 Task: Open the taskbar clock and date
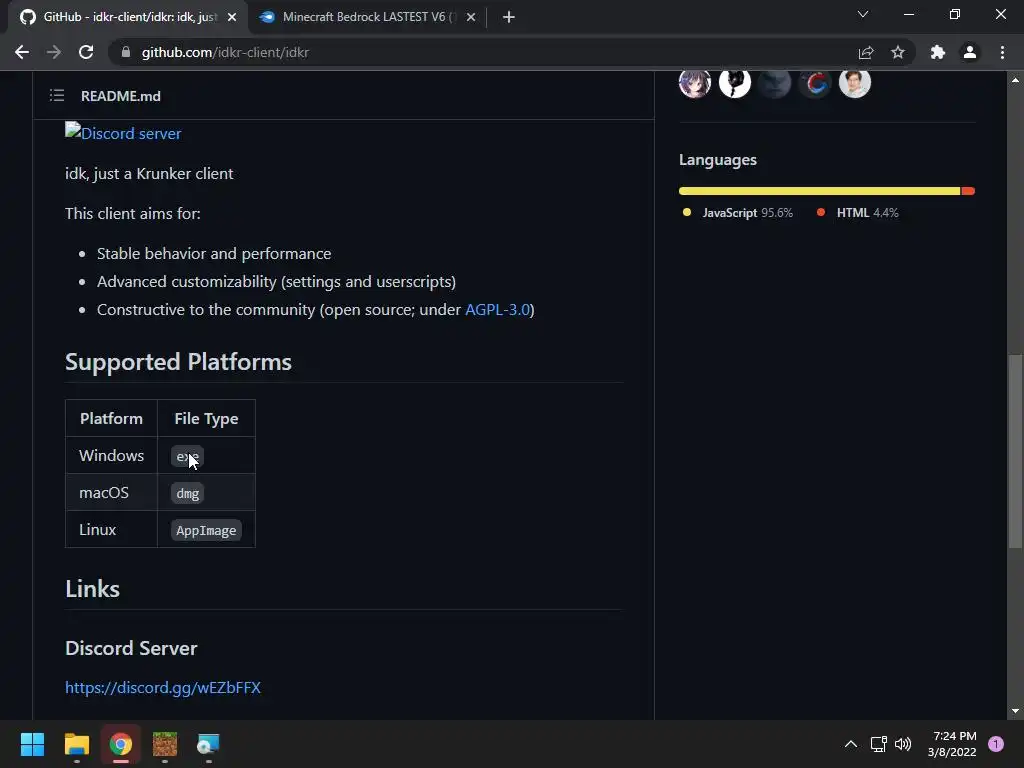[952, 744]
